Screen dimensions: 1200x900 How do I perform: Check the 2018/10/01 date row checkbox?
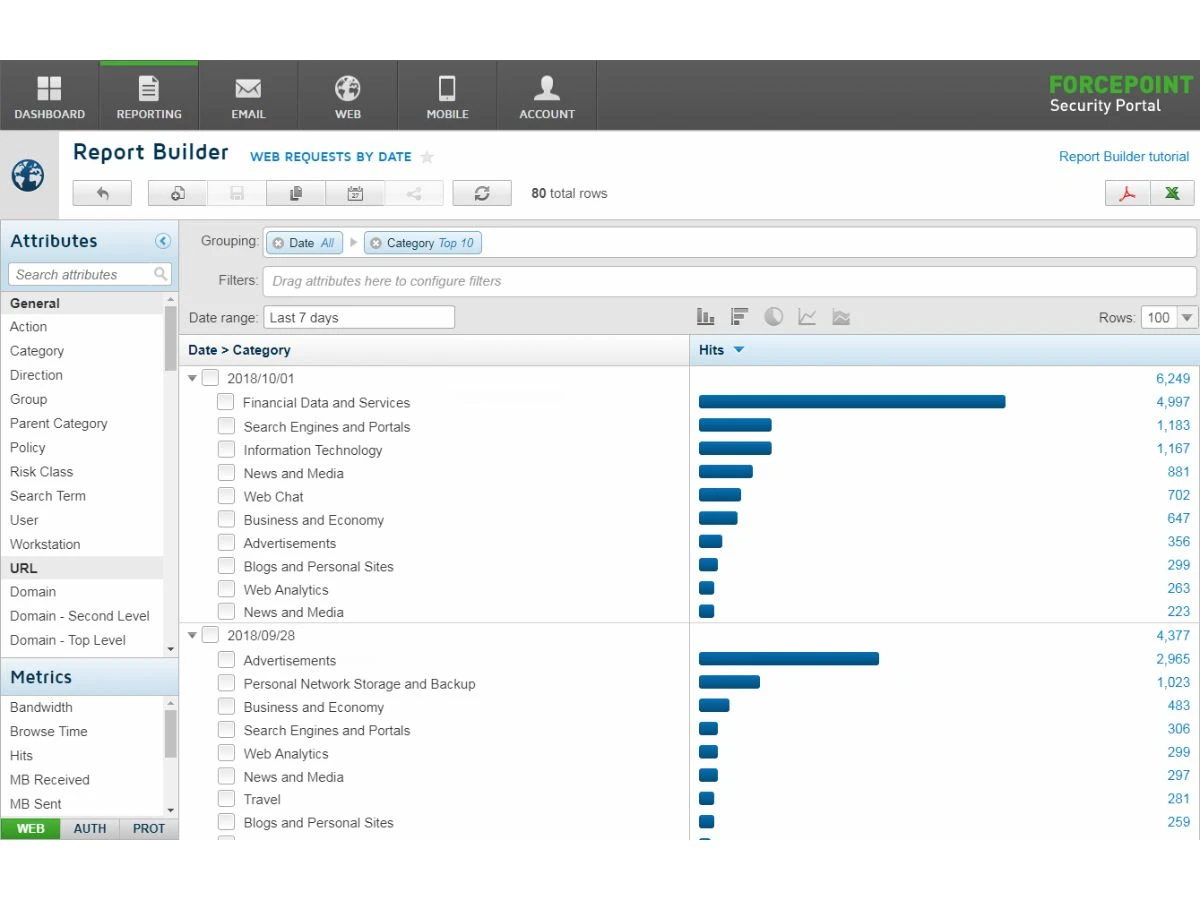[210, 378]
